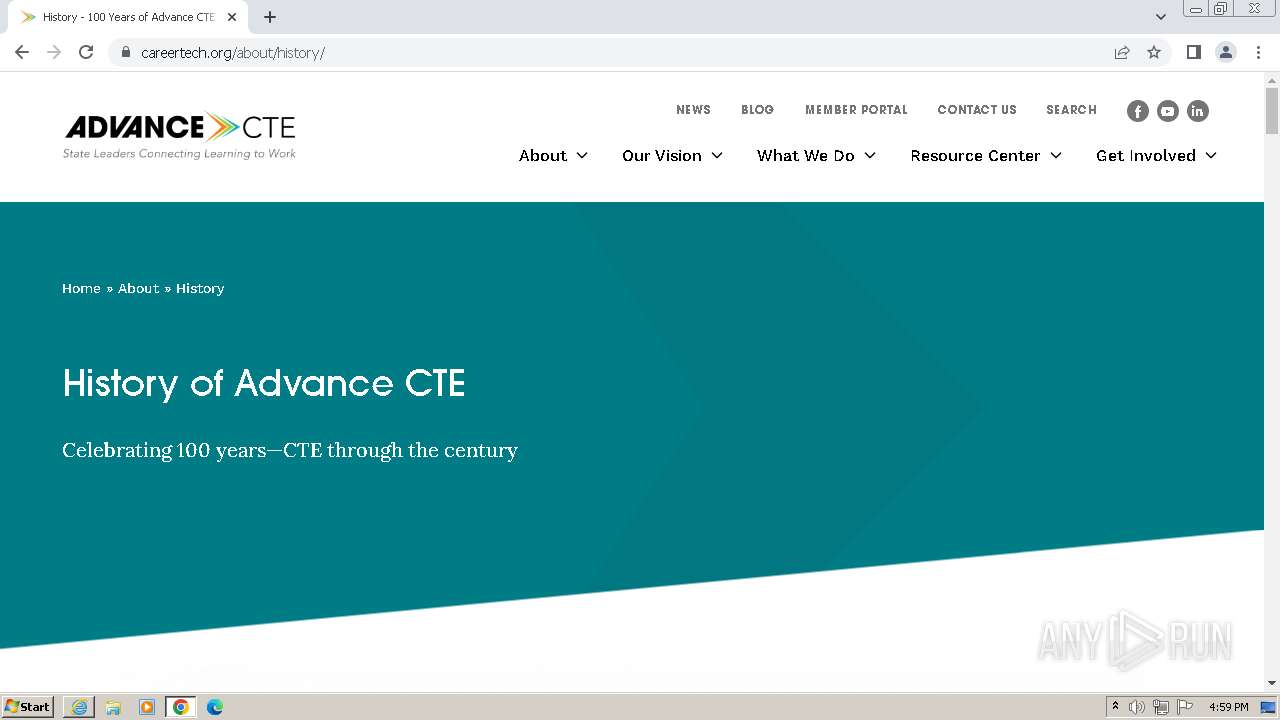The height and width of the screenshot is (720, 1280).
Task: Click the Advance CTE logo
Action: (180, 135)
